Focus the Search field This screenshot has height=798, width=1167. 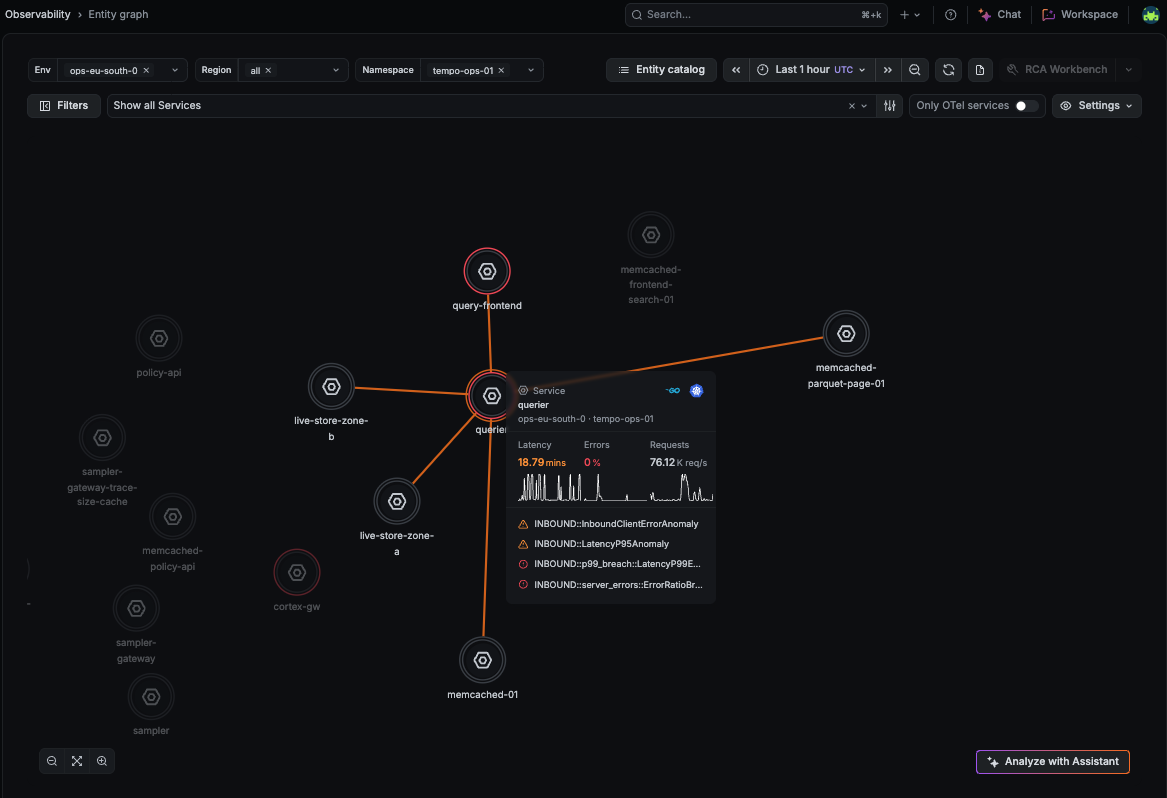click(x=756, y=15)
